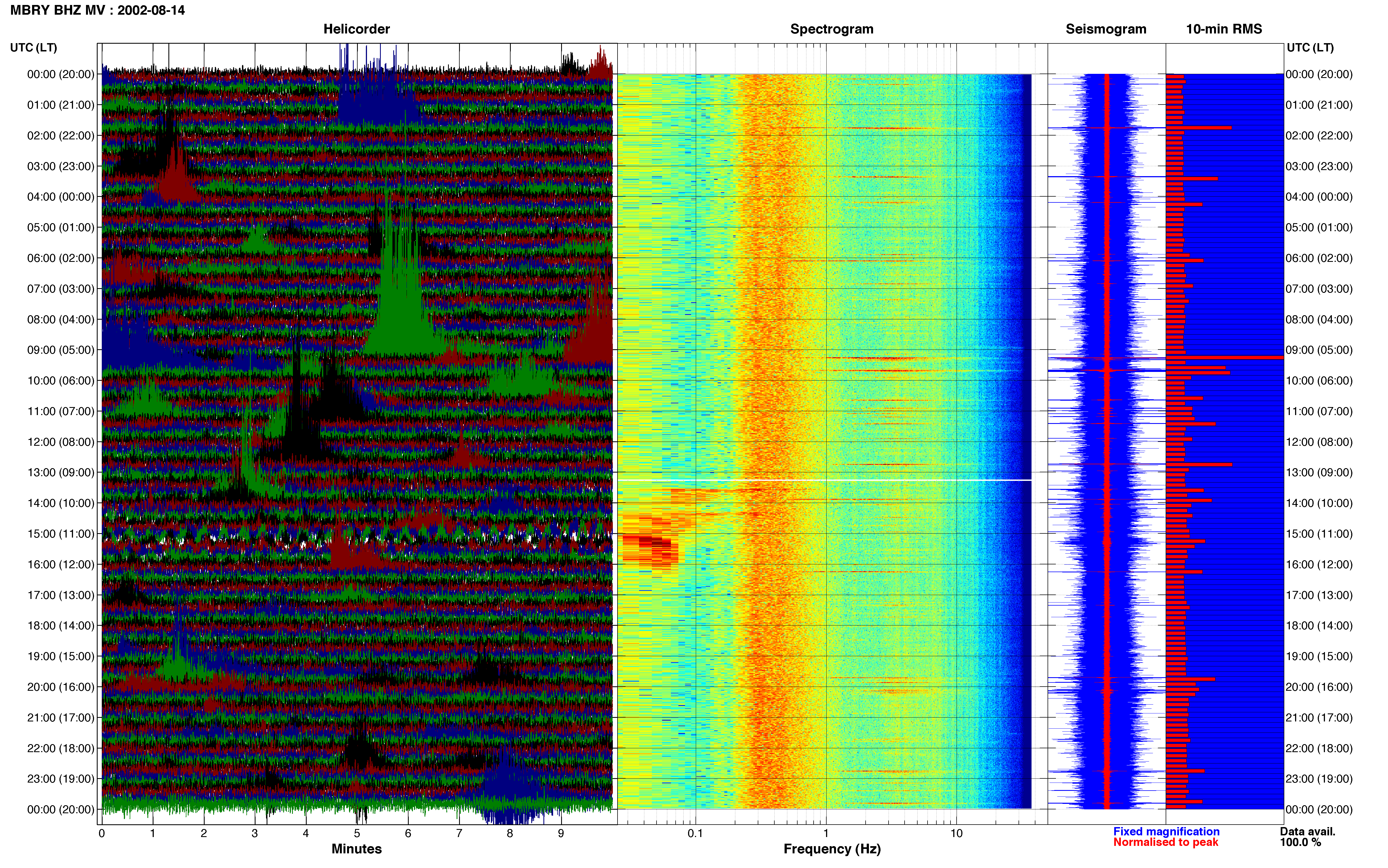Click right-side time label '02:00 (22:00)'

click(1319, 135)
